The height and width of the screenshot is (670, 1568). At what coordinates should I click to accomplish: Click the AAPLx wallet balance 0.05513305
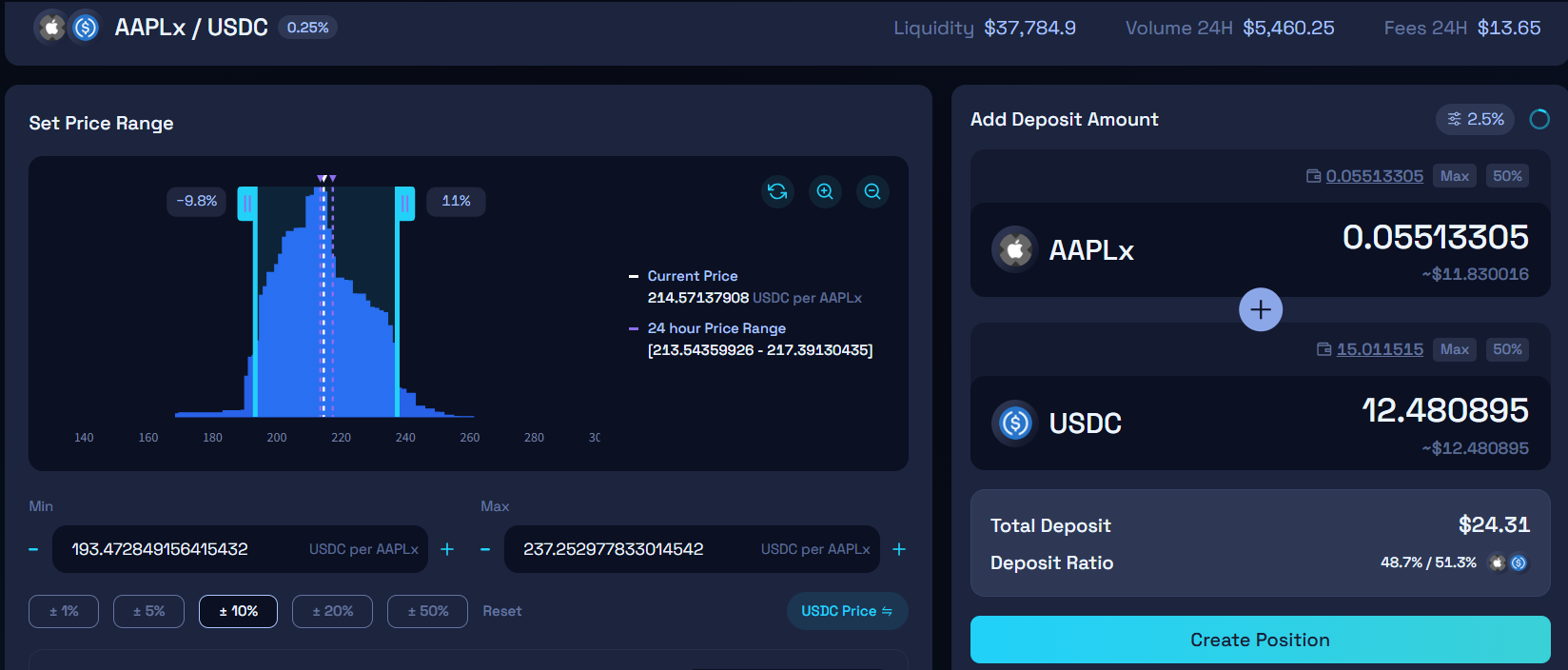click(x=1374, y=176)
